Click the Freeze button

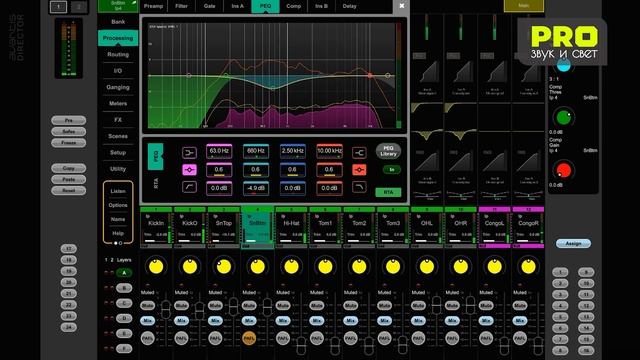click(69, 143)
